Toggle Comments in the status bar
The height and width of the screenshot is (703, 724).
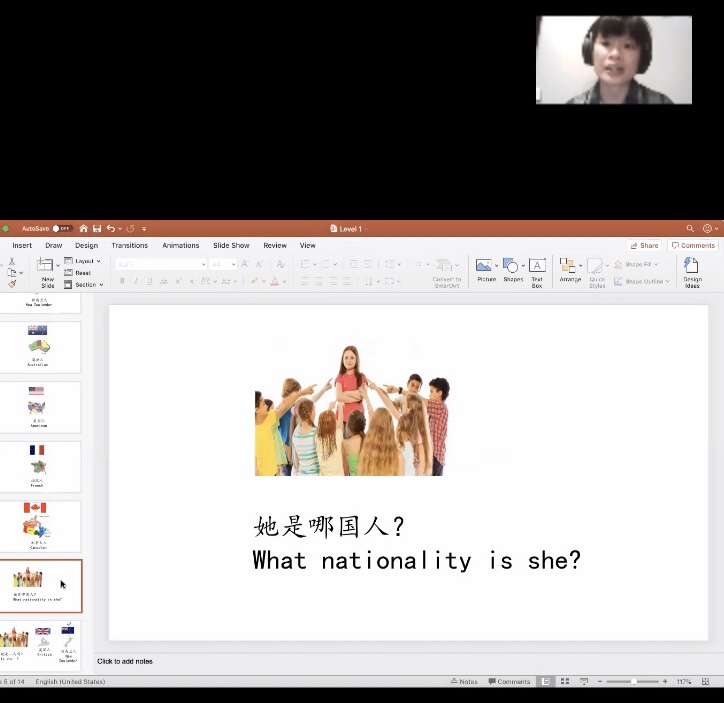[x=509, y=682]
